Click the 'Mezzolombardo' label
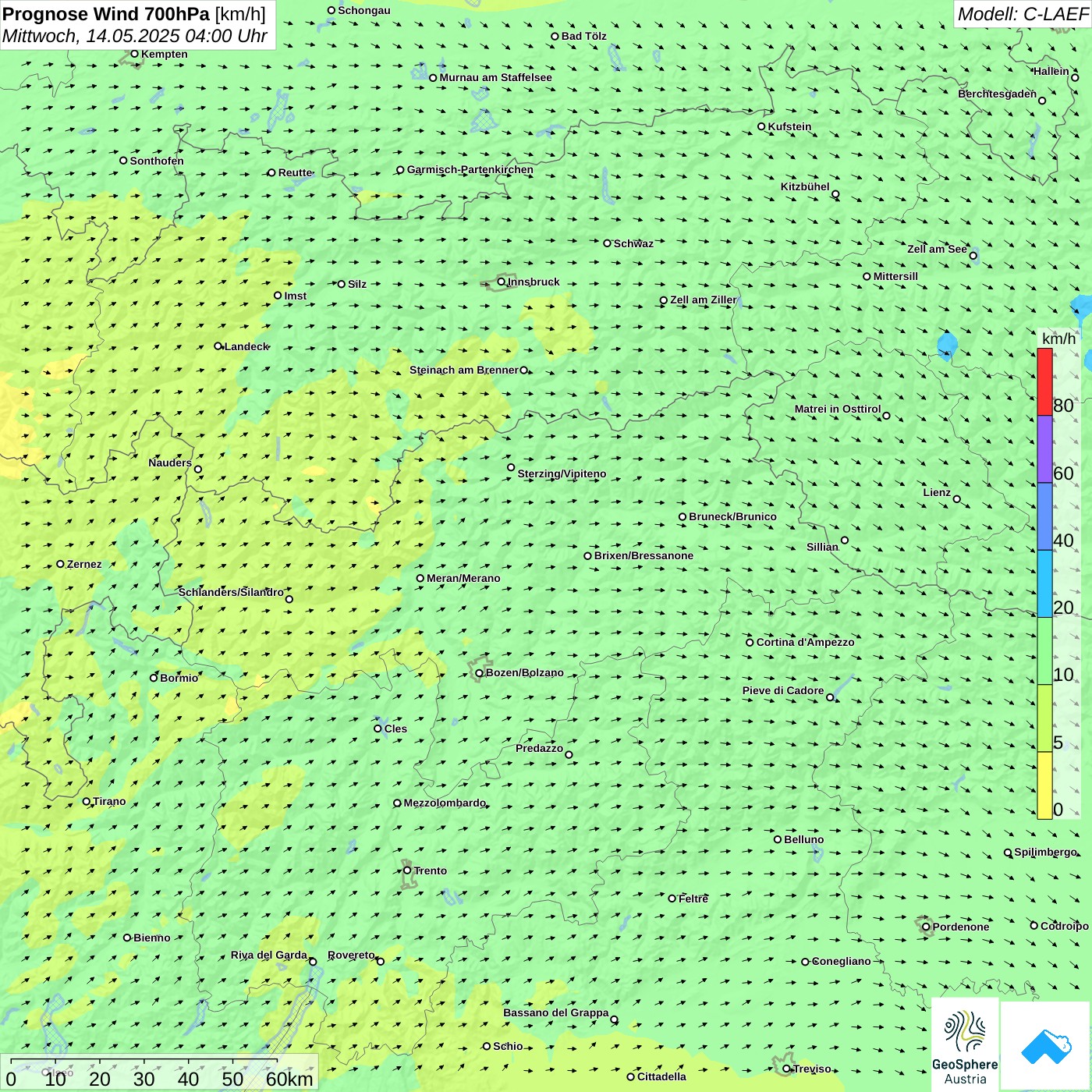 click(445, 803)
